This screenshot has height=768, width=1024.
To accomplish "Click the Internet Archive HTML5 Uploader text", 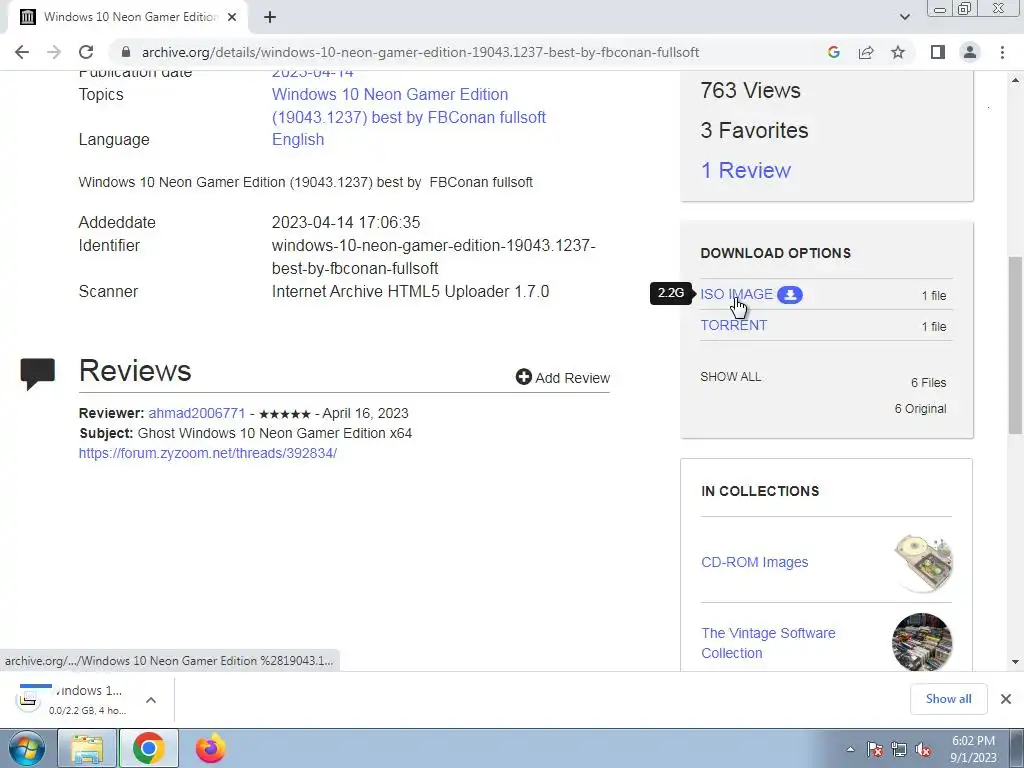I will 410,291.
